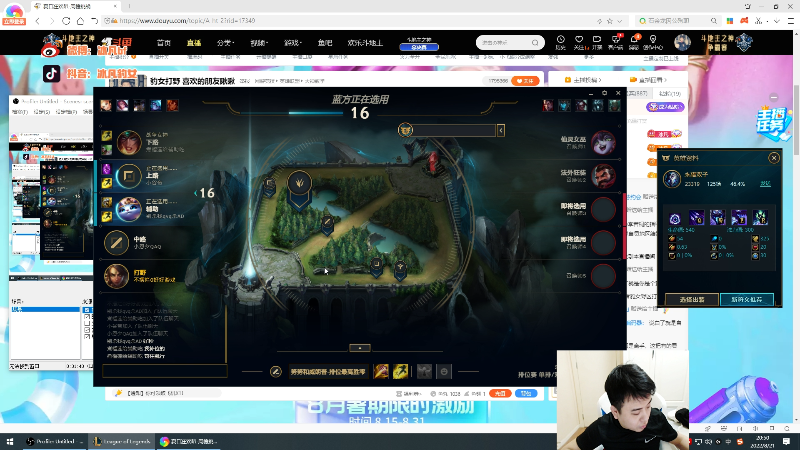Change second summoner spell Flash slot
This screenshot has height=450, width=800.
click(x=401, y=371)
